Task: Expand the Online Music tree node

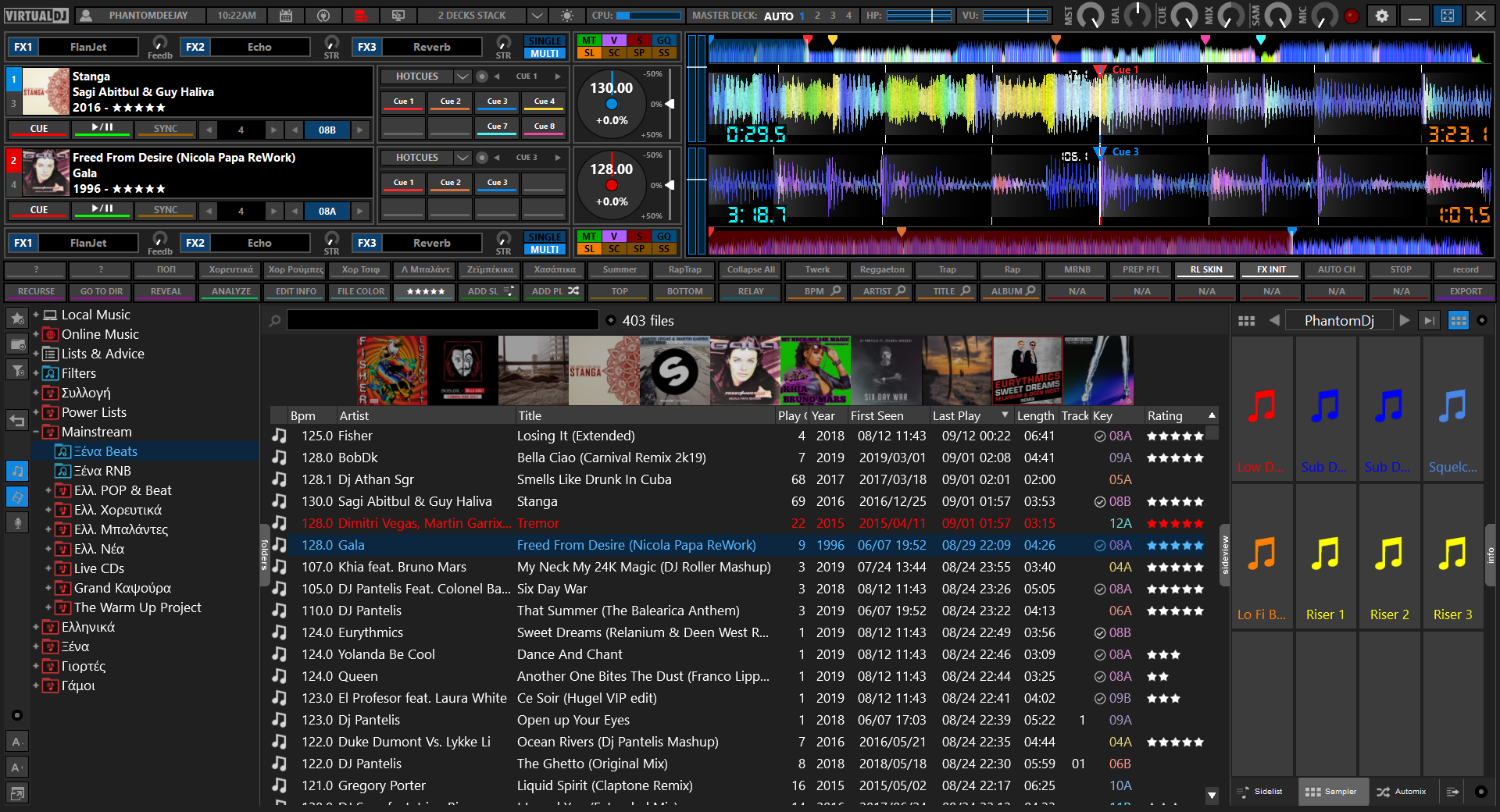Action: [36, 334]
